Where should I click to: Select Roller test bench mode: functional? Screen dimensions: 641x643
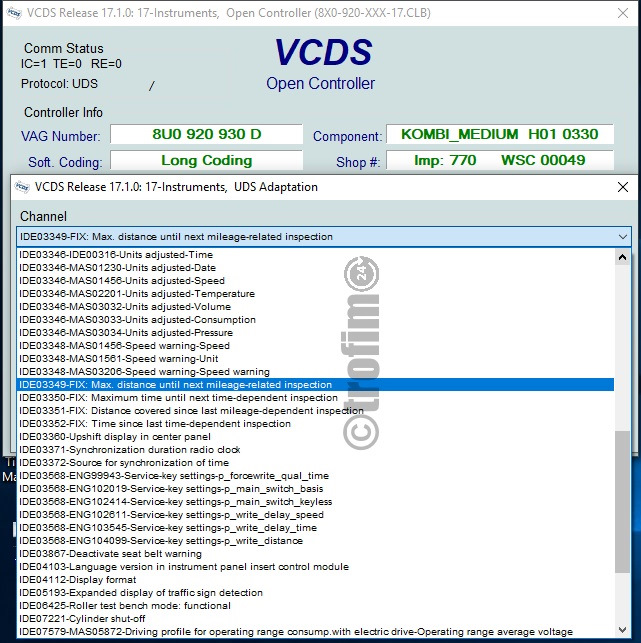[315, 606]
